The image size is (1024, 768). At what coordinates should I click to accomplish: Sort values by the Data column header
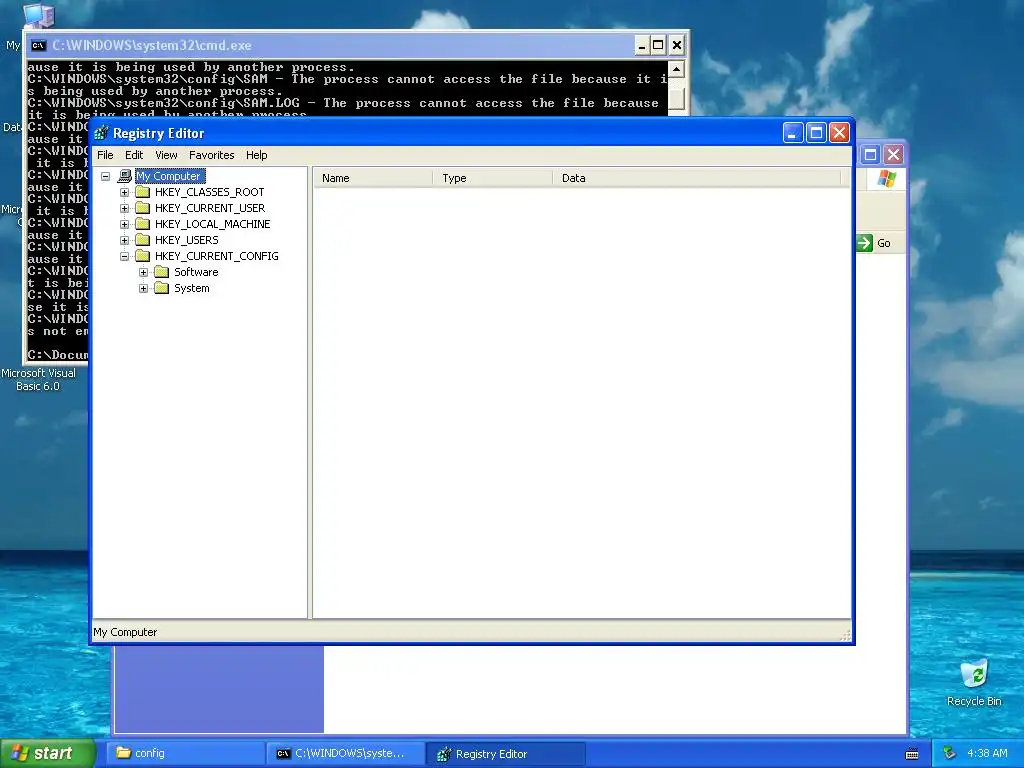point(697,178)
